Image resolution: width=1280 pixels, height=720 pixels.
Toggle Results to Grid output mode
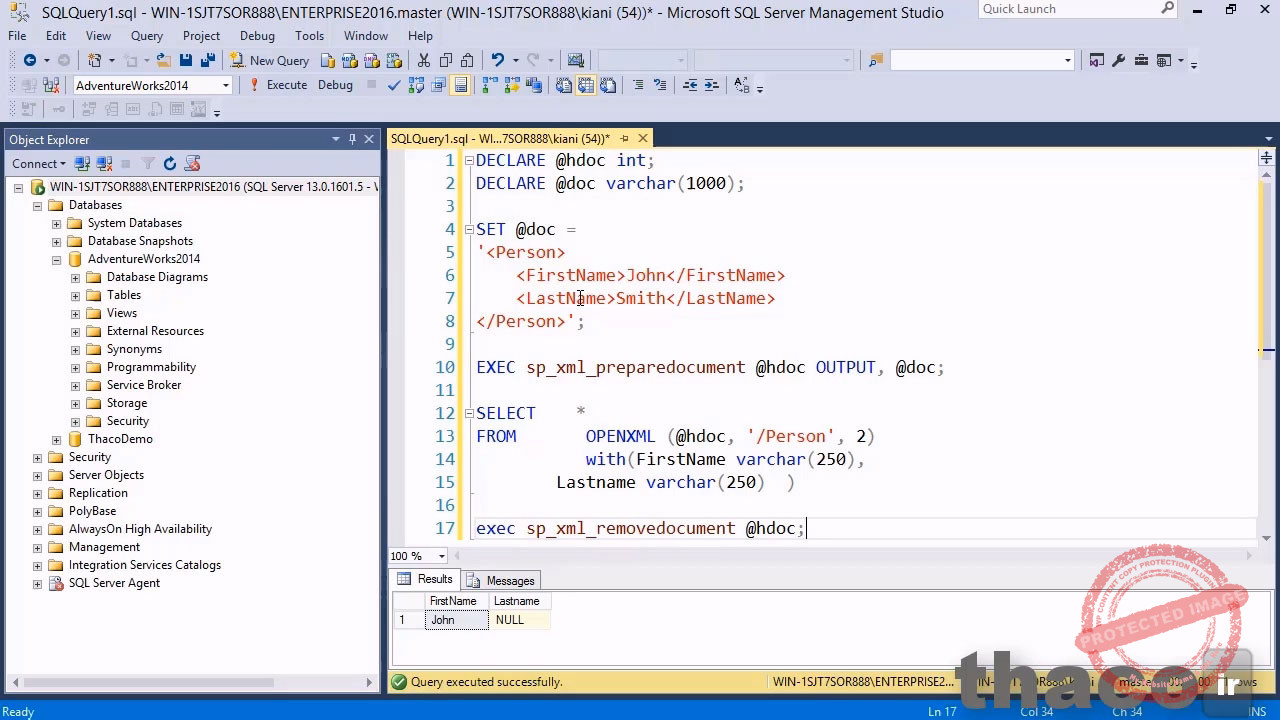point(585,85)
